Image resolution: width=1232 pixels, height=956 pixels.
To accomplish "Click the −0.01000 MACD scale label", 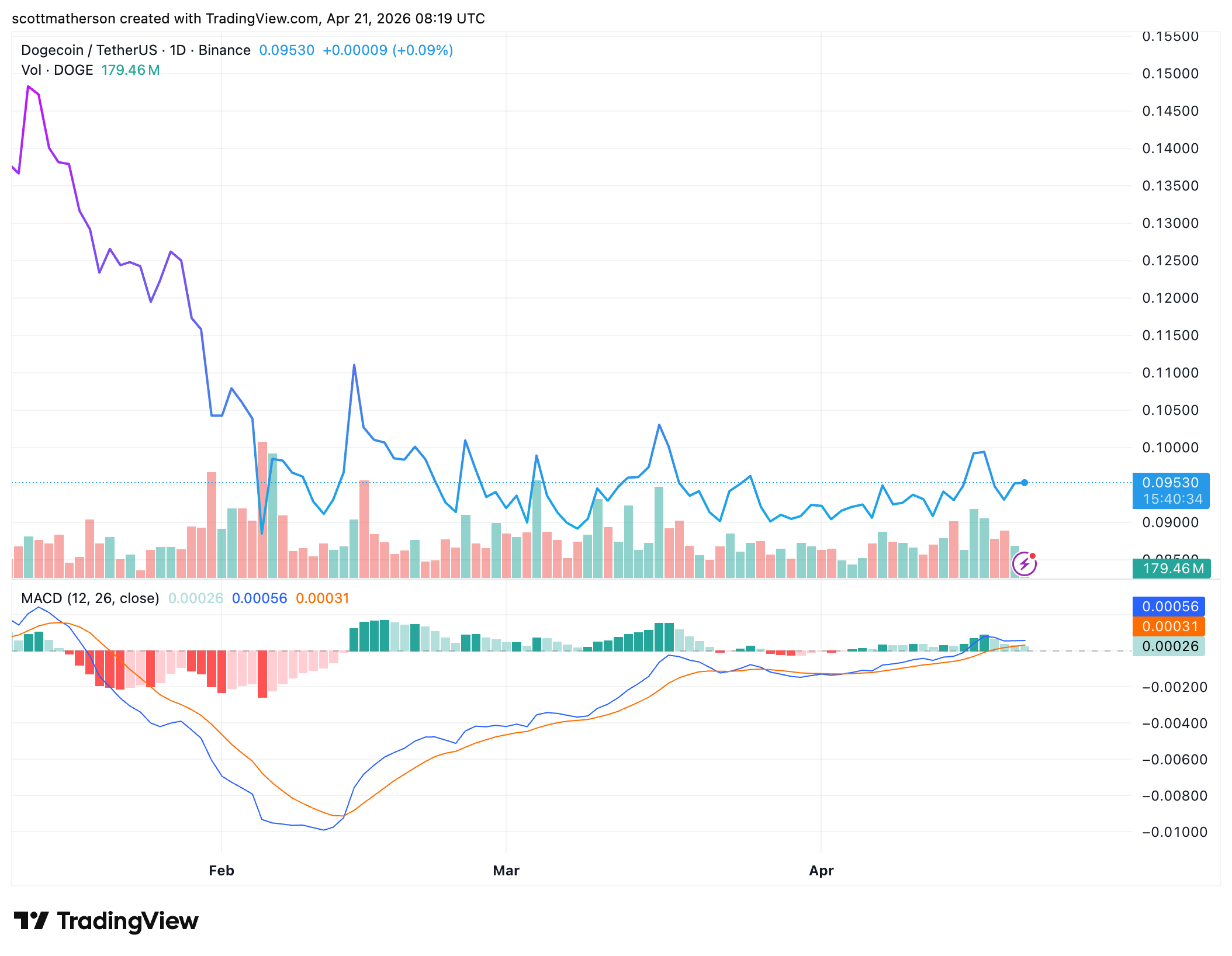I will [x=1174, y=832].
